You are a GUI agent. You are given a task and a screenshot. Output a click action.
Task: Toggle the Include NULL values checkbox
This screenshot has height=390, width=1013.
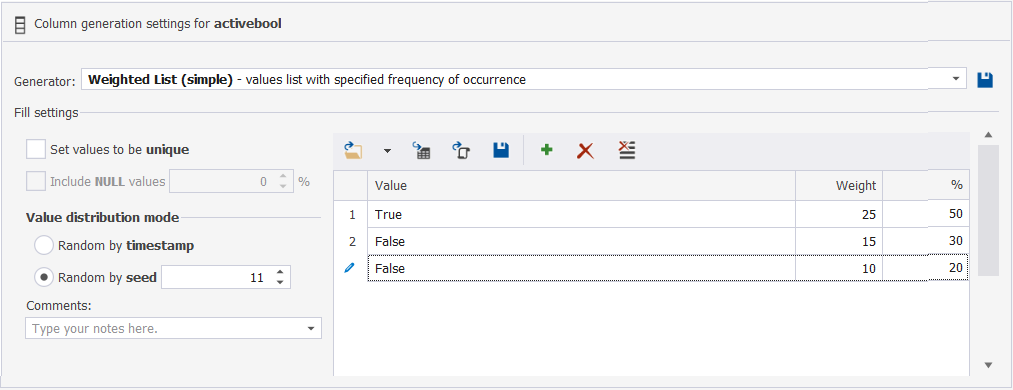point(36,181)
